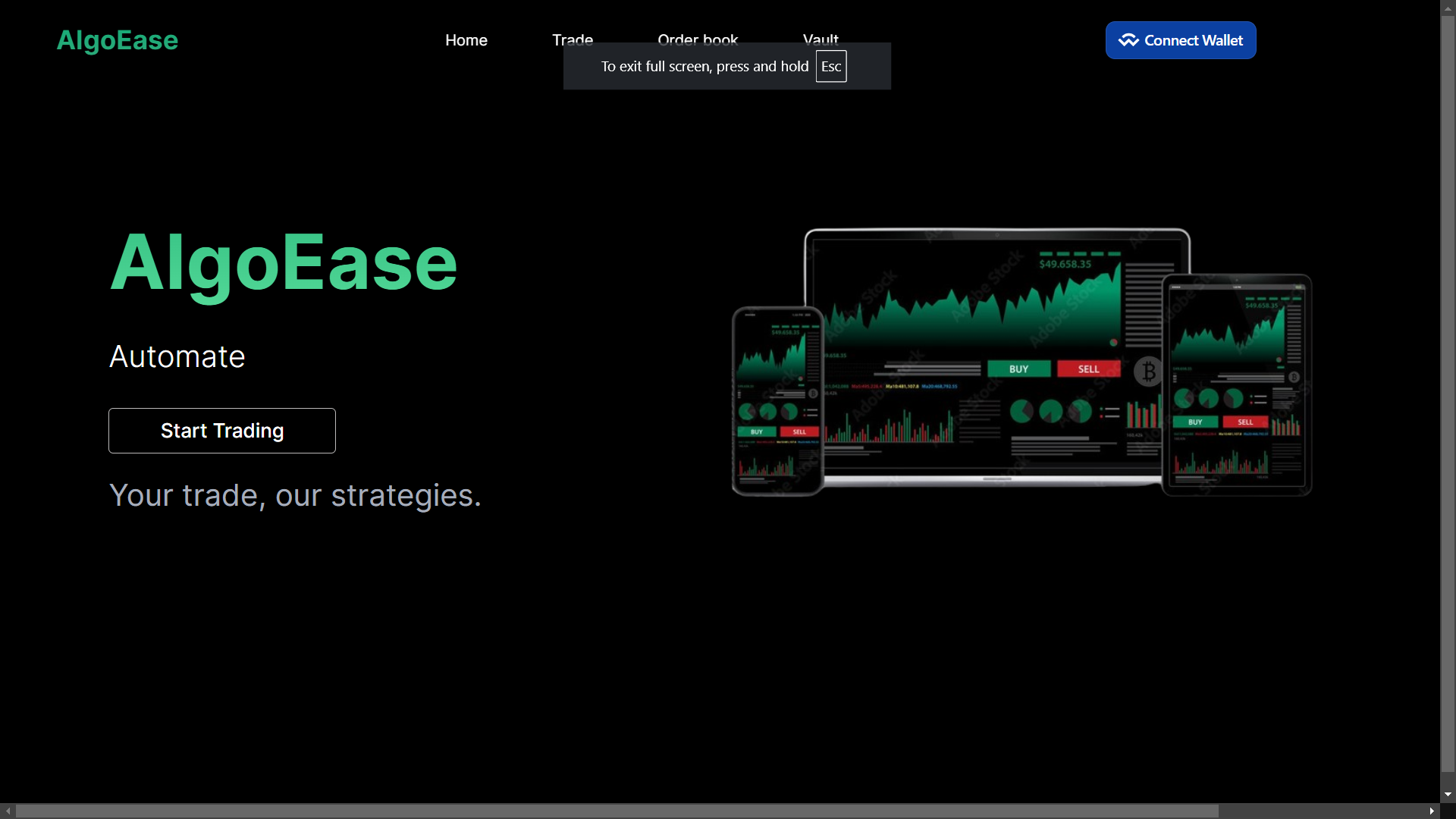Click the scroll-down arrow on the vertical scrollbar
This screenshot has width=1456, height=819.
tap(1448, 795)
